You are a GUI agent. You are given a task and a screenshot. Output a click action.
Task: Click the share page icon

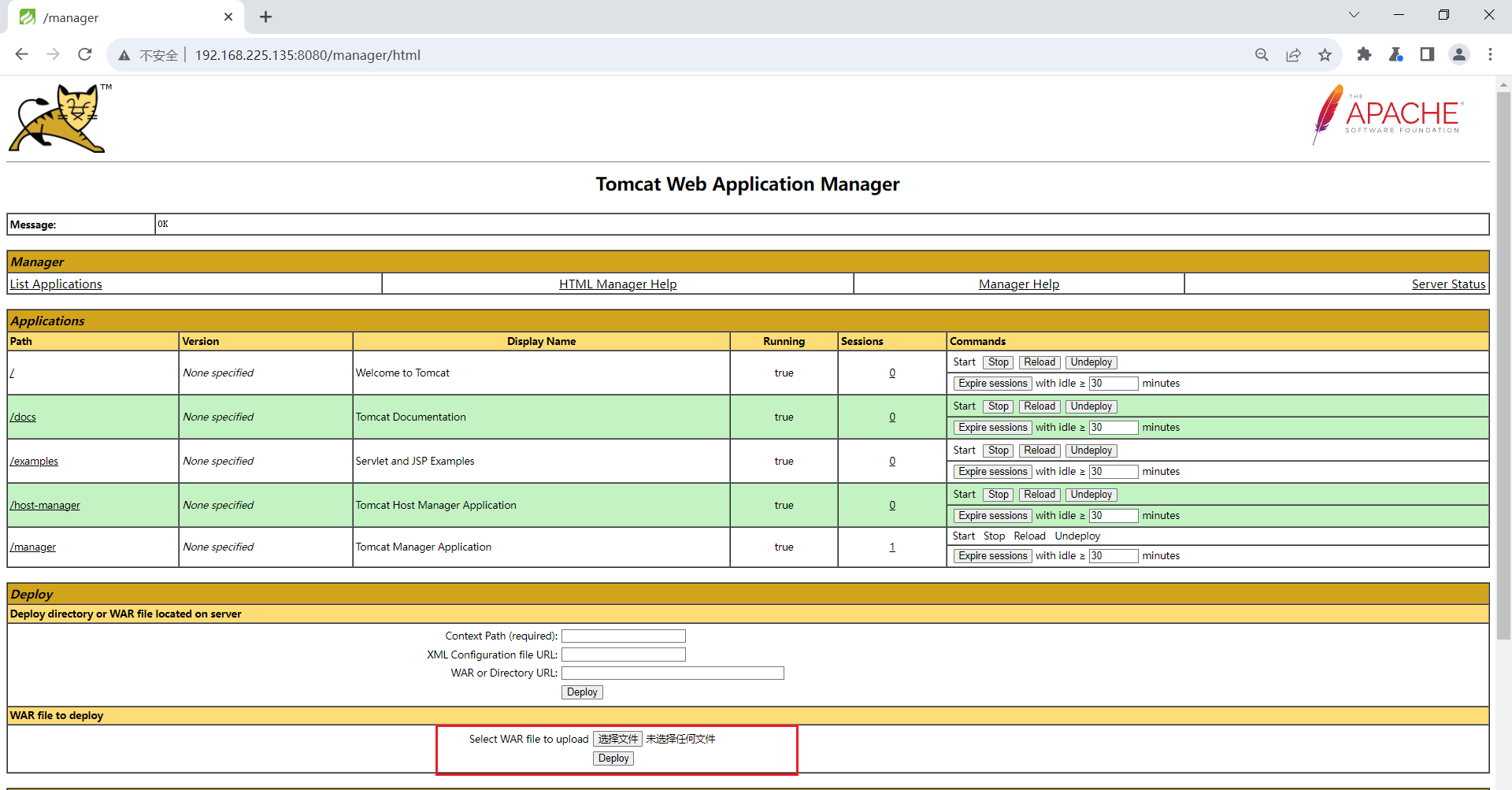[x=1293, y=54]
